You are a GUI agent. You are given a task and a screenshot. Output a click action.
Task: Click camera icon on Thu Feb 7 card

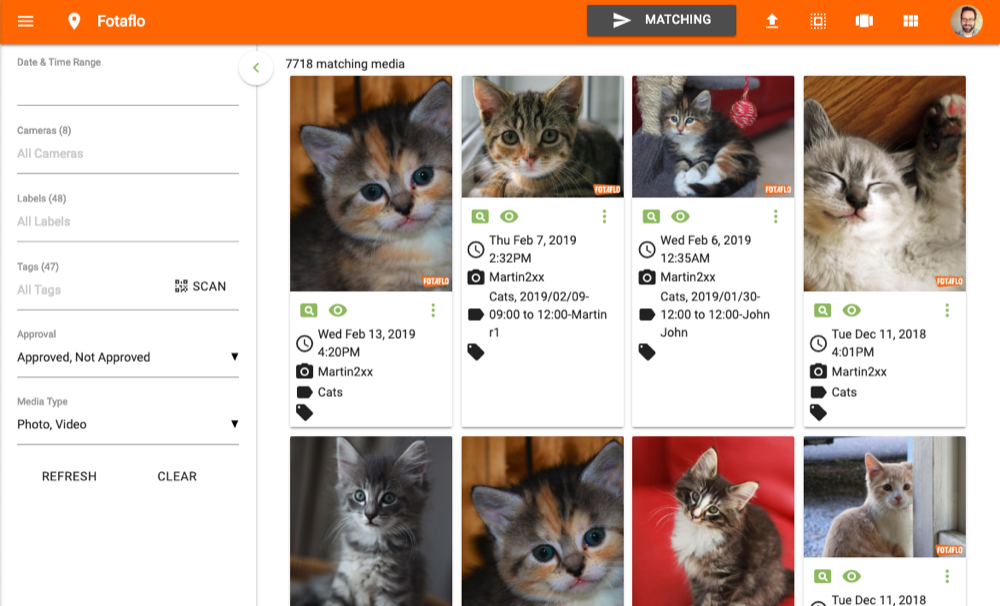[476, 277]
